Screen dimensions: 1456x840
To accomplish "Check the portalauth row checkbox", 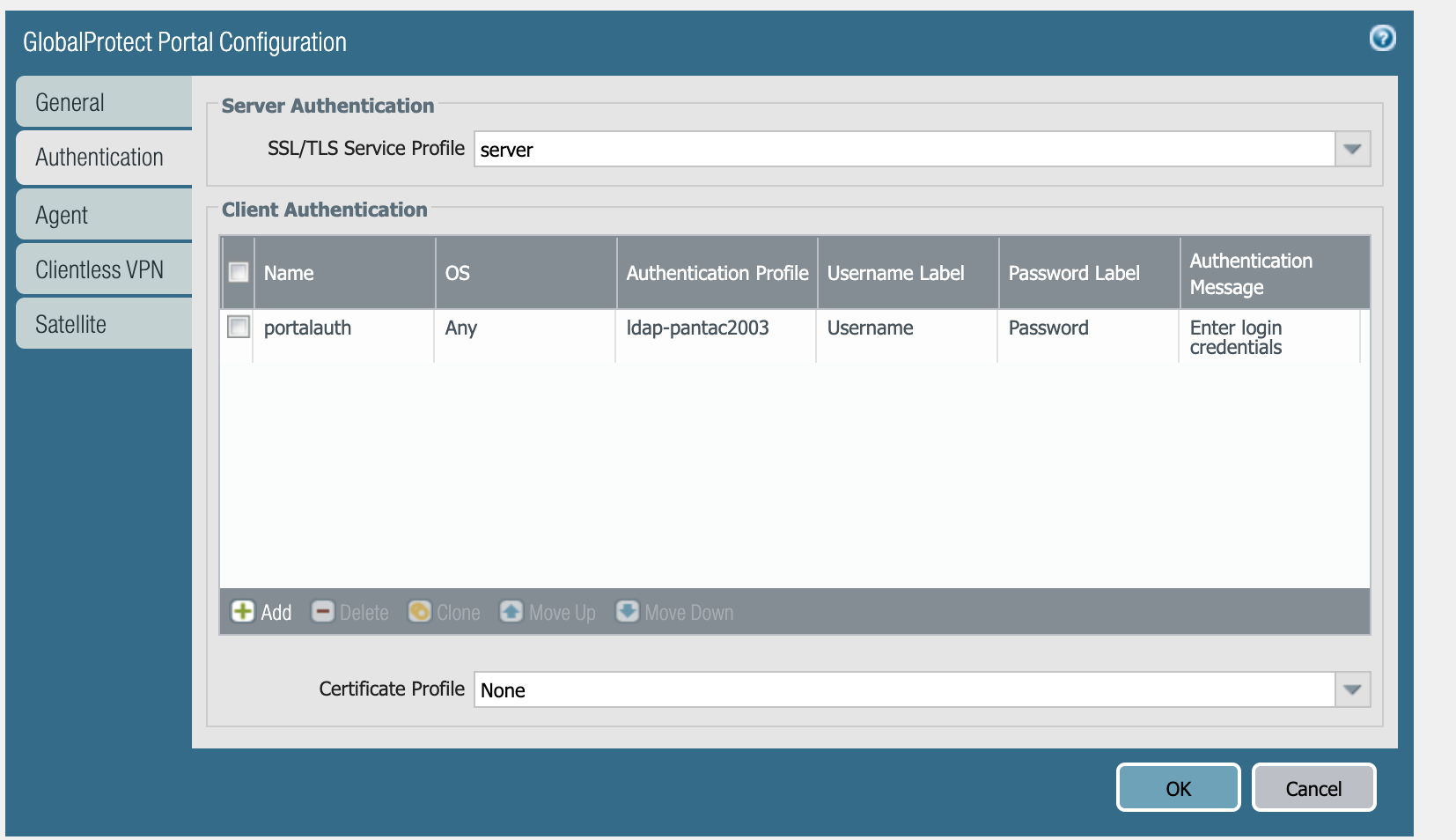I will [x=239, y=328].
